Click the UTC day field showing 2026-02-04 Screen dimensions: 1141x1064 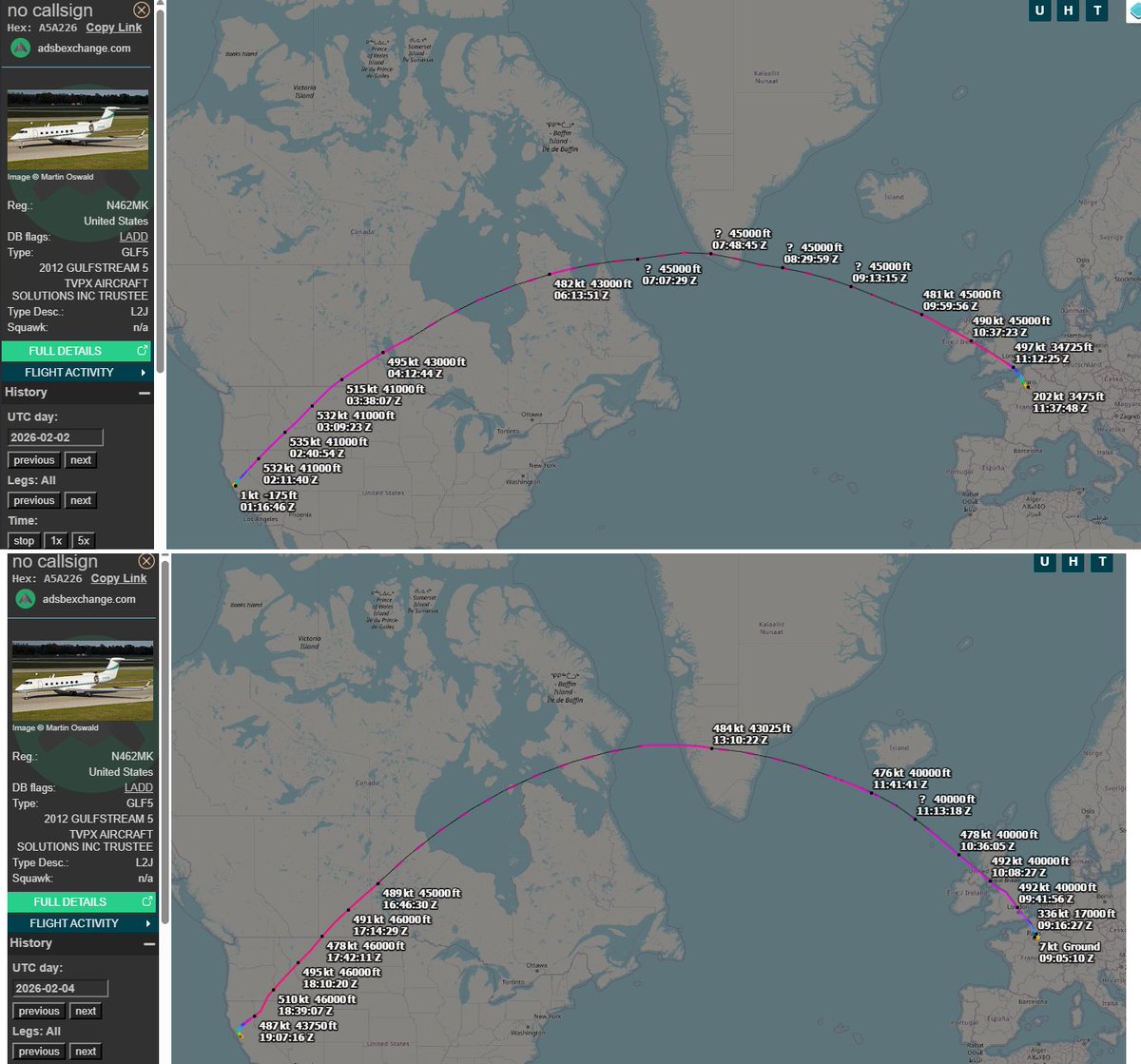(x=60, y=988)
